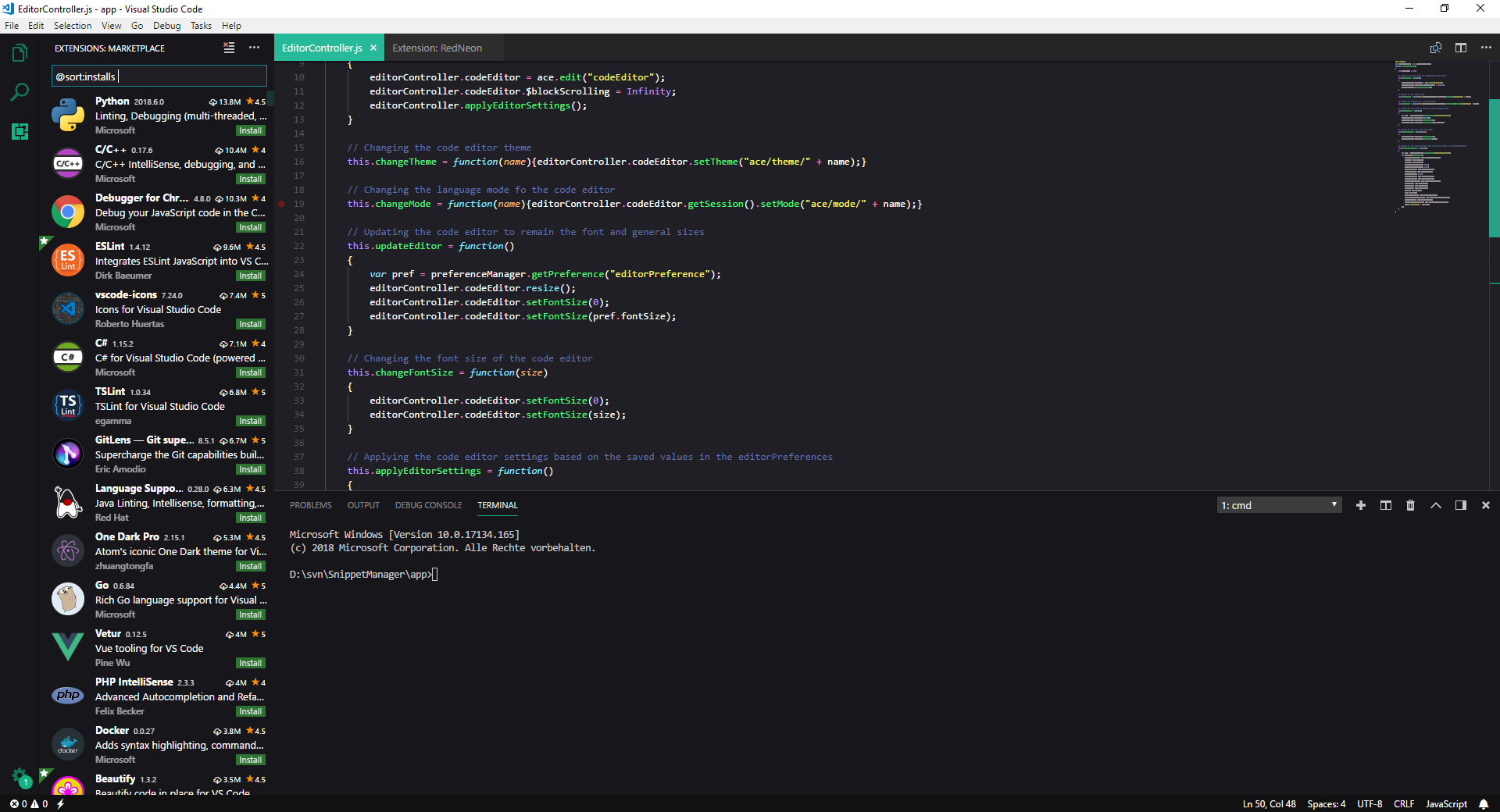Screen dimensions: 1500x812
Task: Open the Help menu
Action: (x=231, y=26)
